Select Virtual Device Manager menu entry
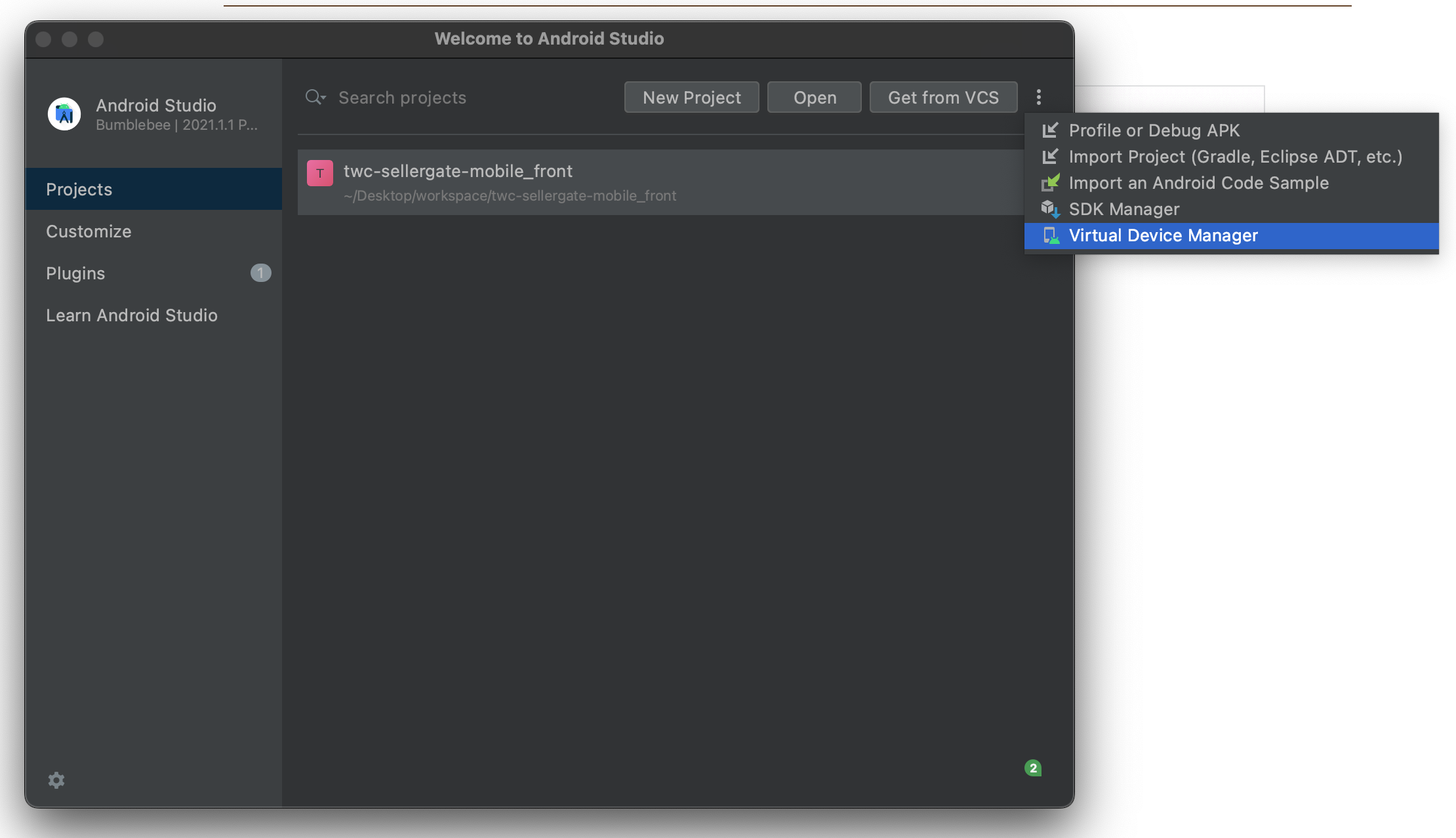 tap(1163, 235)
